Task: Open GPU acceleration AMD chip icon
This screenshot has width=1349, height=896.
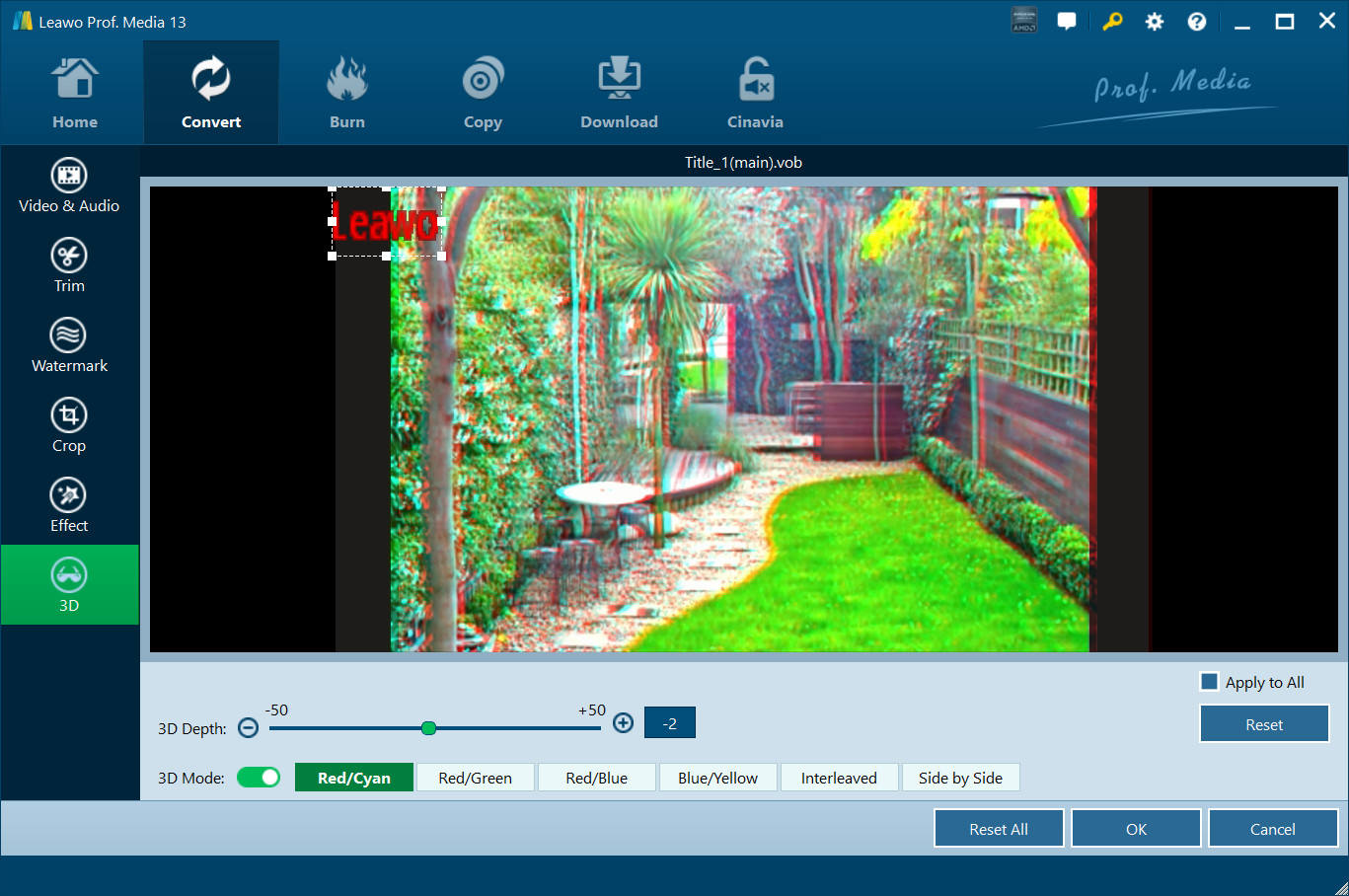Action: pos(1024,21)
